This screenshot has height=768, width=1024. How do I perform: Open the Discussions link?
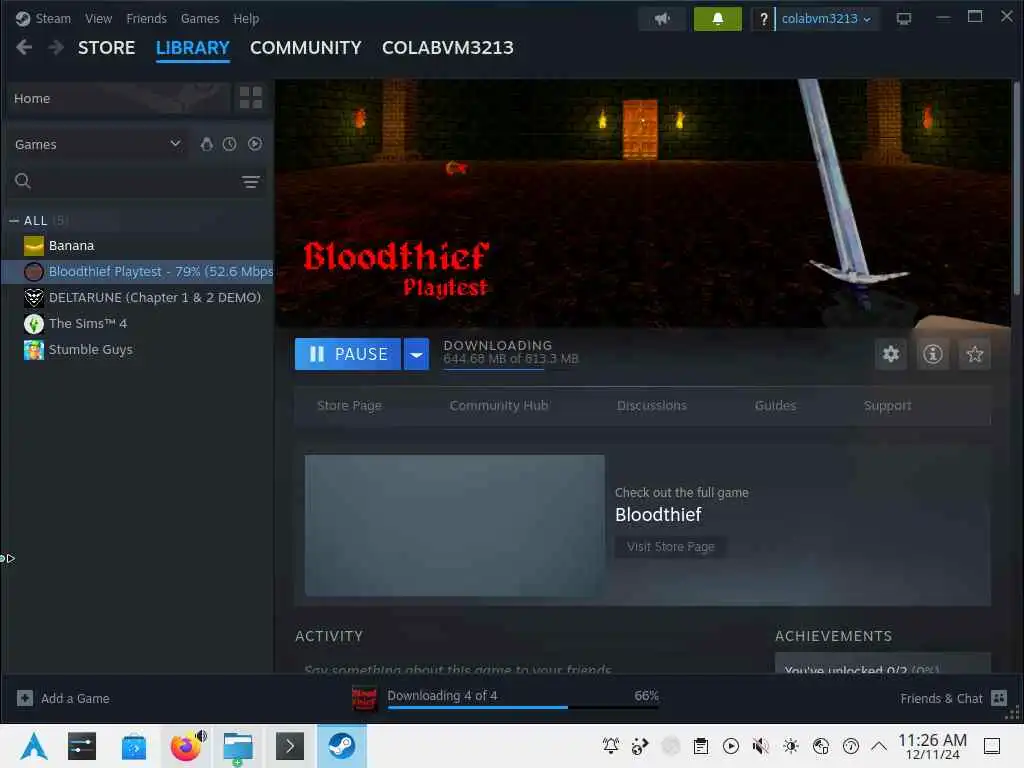(x=652, y=406)
